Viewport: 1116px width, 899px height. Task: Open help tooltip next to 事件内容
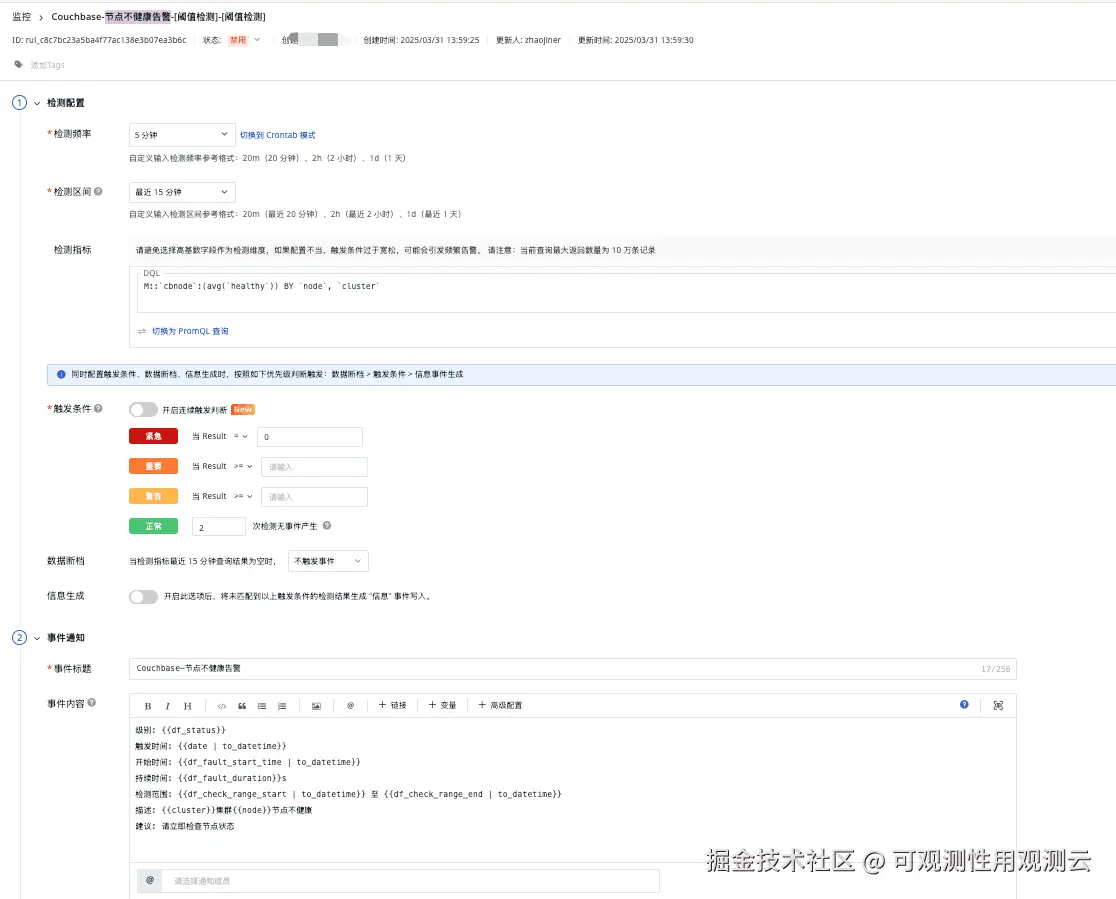pyautogui.click(x=92, y=703)
